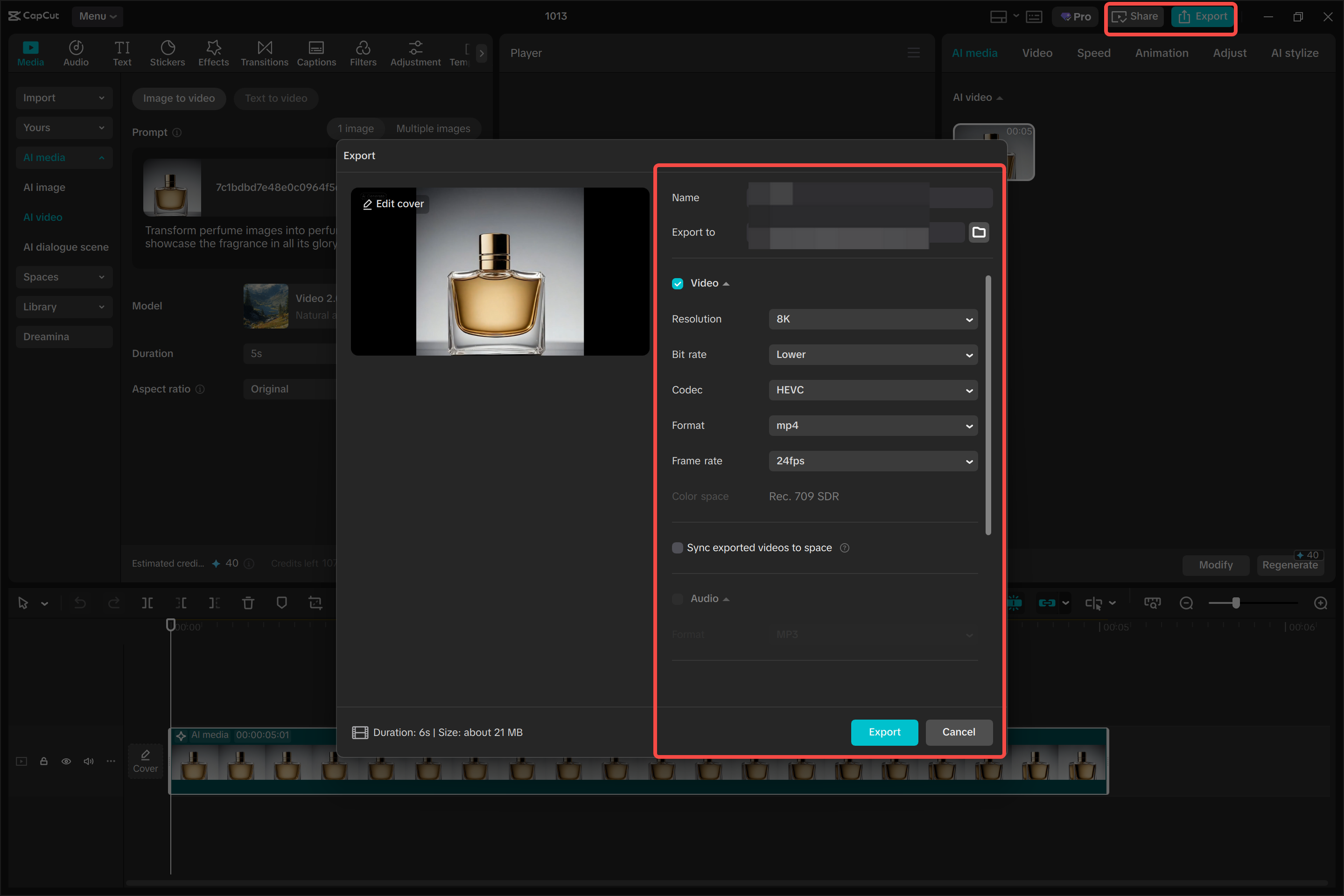Click the Undo icon in the timeline toolbar
1344x896 pixels.
(80, 603)
